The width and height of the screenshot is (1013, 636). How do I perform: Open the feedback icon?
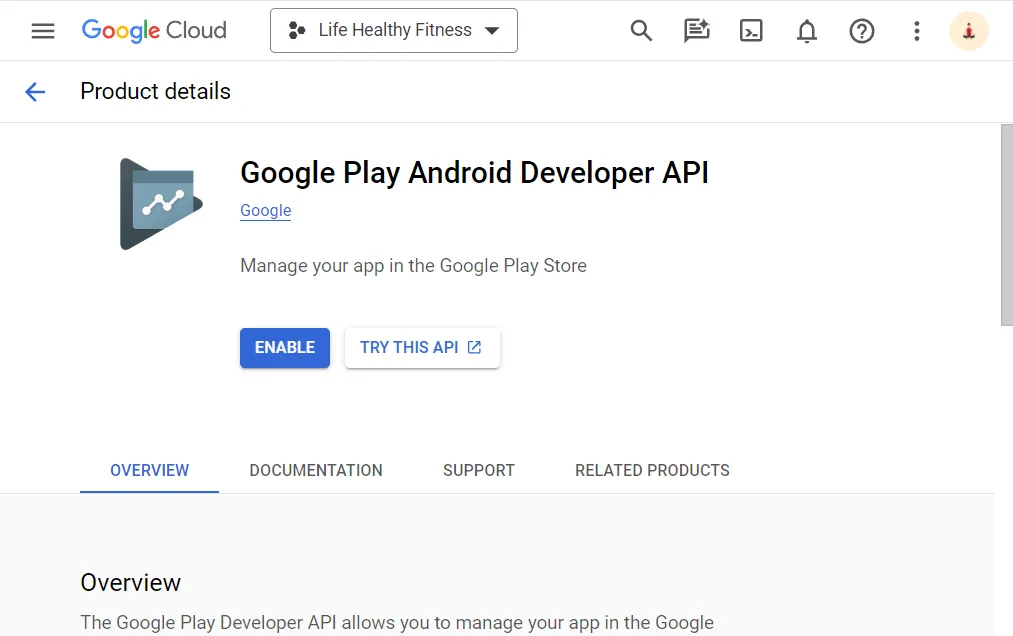[x=696, y=31]
